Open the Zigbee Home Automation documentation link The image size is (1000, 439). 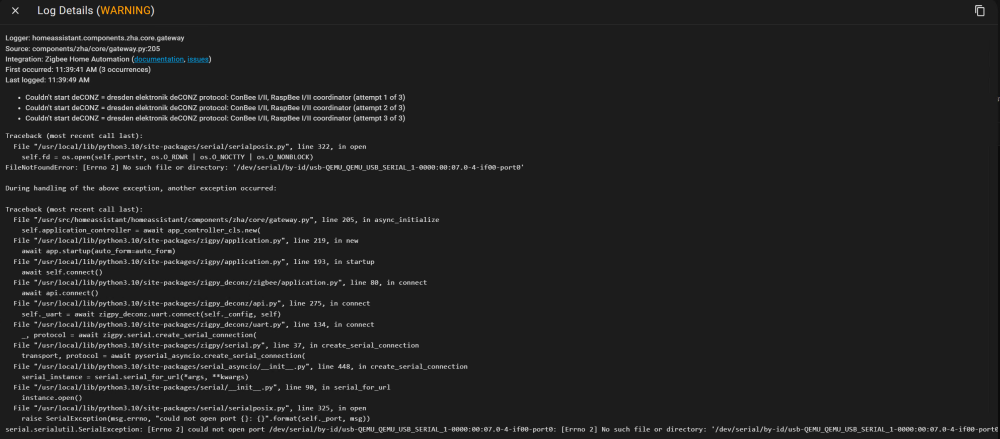pyautogui.click(x=159, y=59)
